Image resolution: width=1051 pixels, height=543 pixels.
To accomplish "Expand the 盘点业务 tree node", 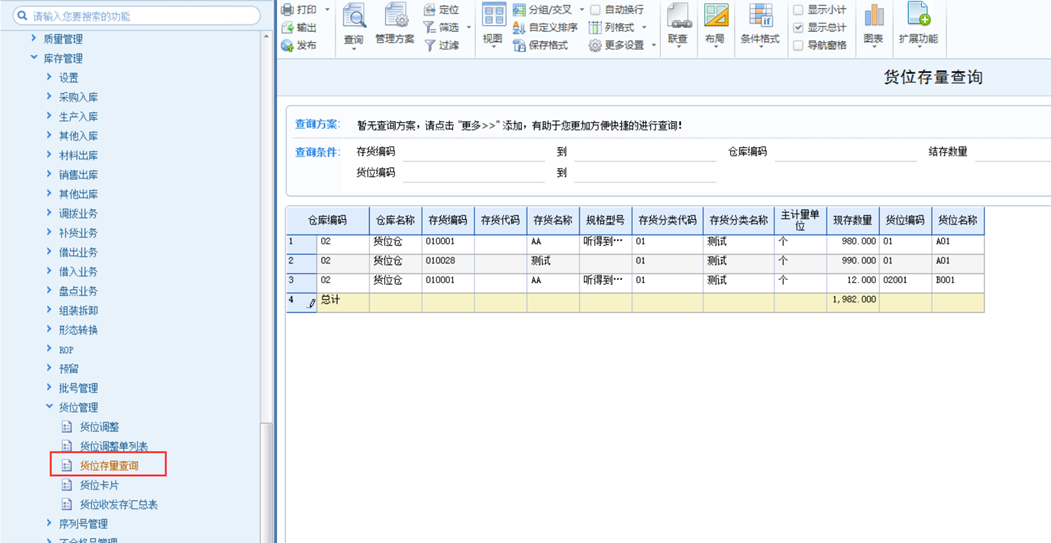I will pyautogui.click(x=49, y=290).
